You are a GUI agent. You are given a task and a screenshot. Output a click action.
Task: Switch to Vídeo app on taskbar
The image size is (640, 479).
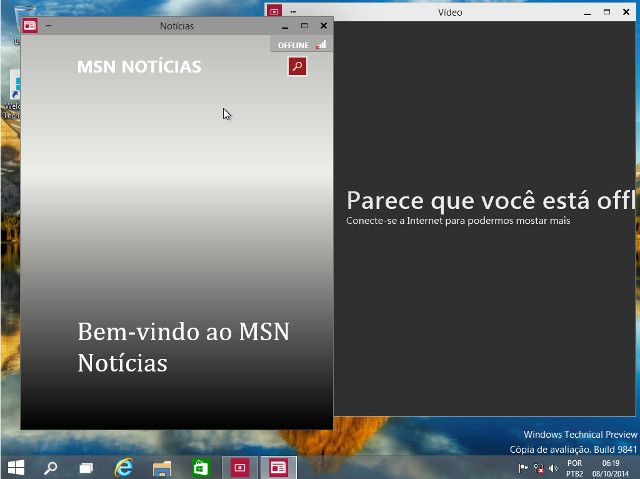point(240,468)
